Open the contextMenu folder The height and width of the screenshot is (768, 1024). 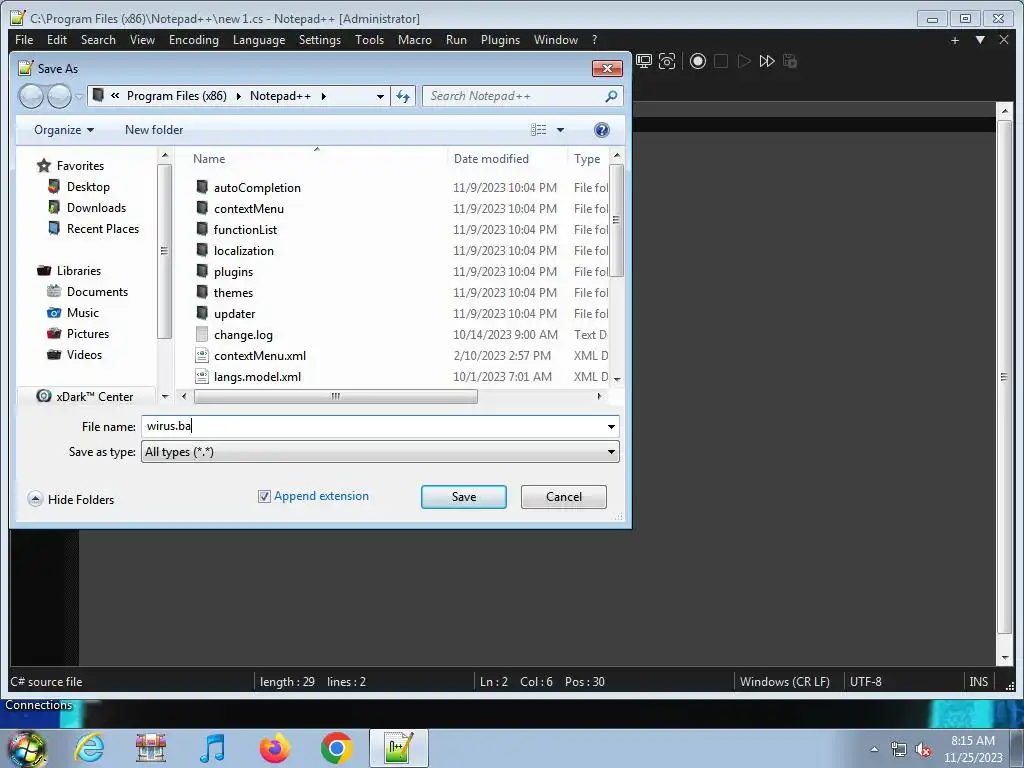249,208
